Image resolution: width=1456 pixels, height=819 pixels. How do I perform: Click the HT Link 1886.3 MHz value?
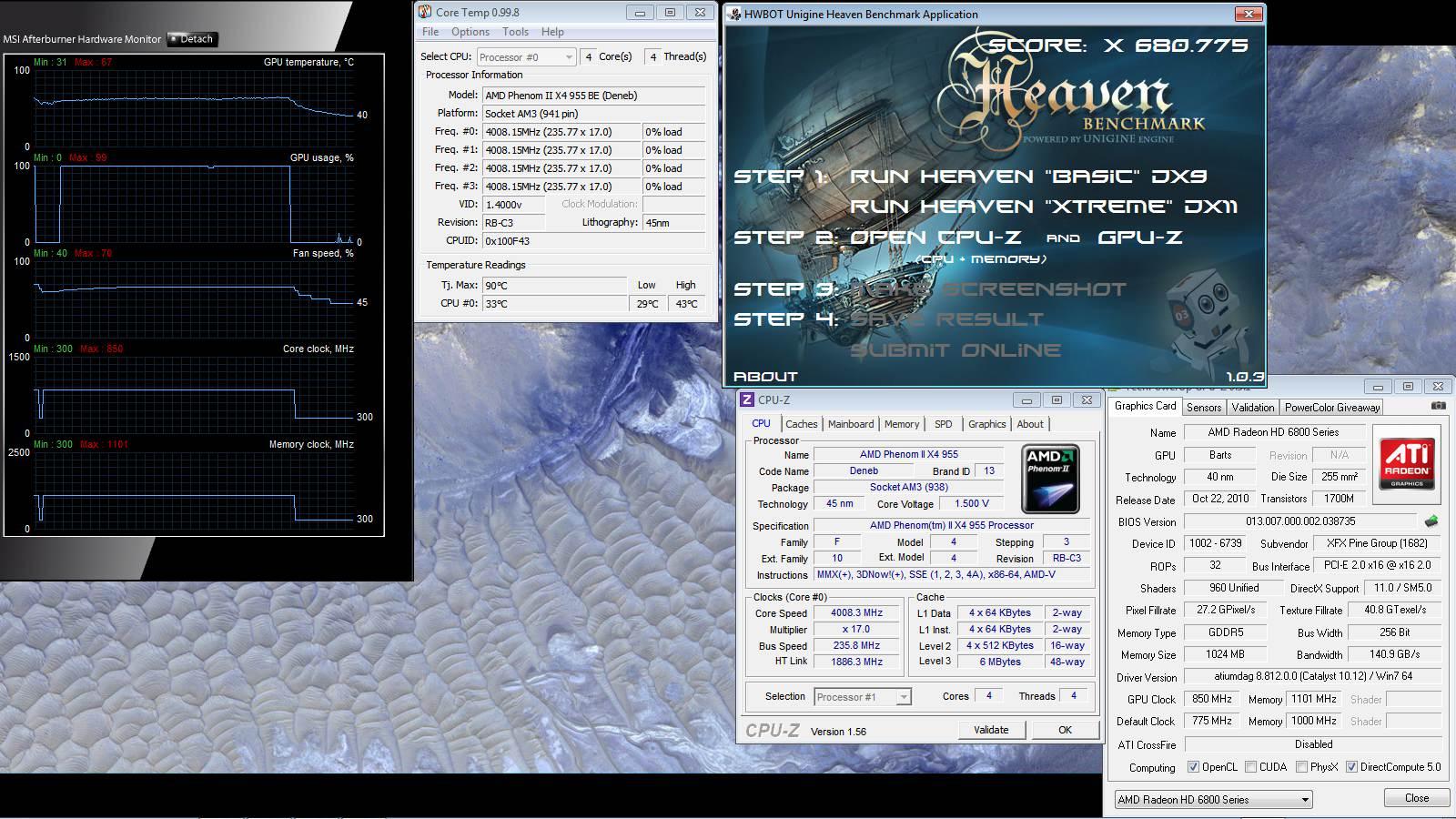856,662
